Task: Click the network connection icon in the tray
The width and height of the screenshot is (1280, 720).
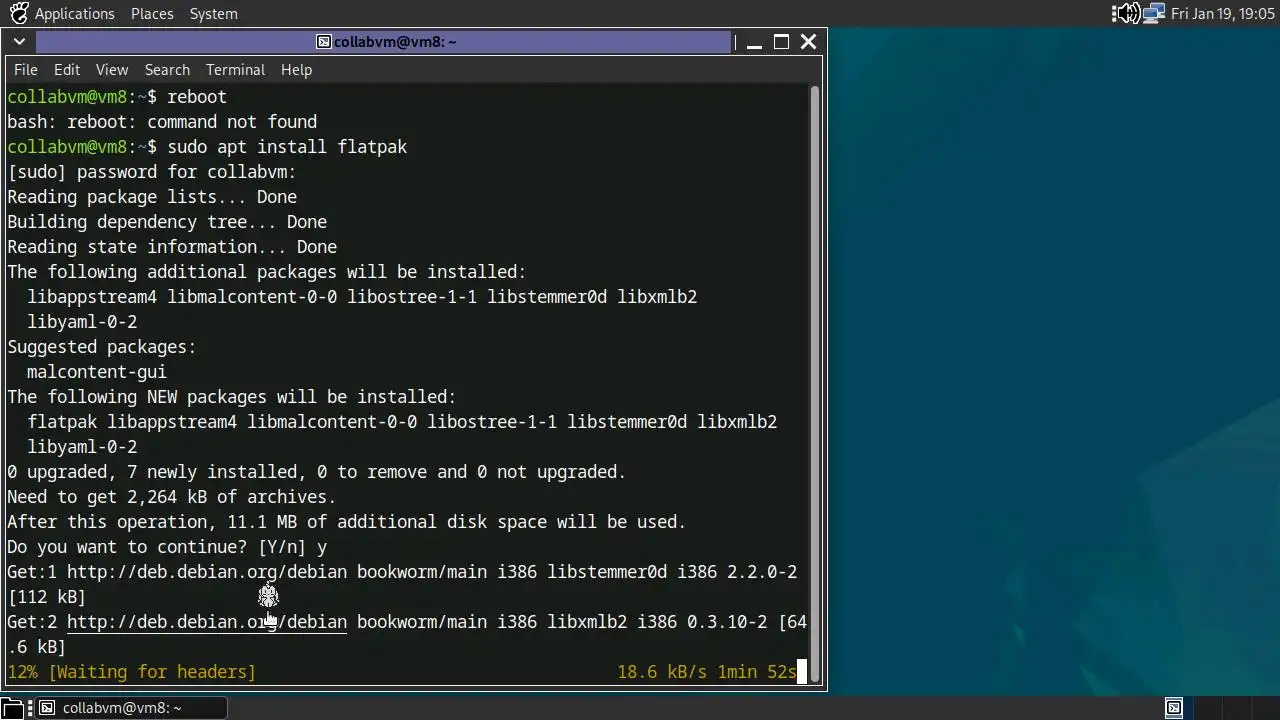Action: [1154, 14]
